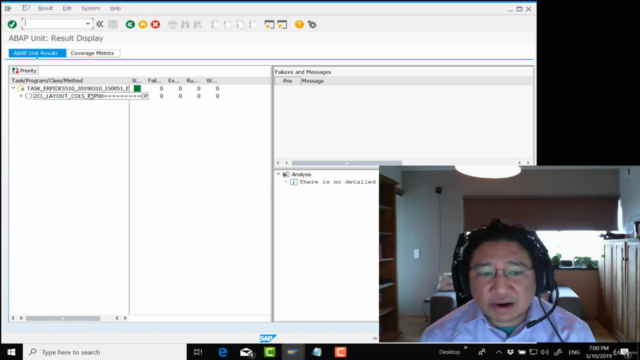Click the 'Ex...' column header
This screenshot has height=360, width=640.
pyautogui.click(x=174, y=80)
